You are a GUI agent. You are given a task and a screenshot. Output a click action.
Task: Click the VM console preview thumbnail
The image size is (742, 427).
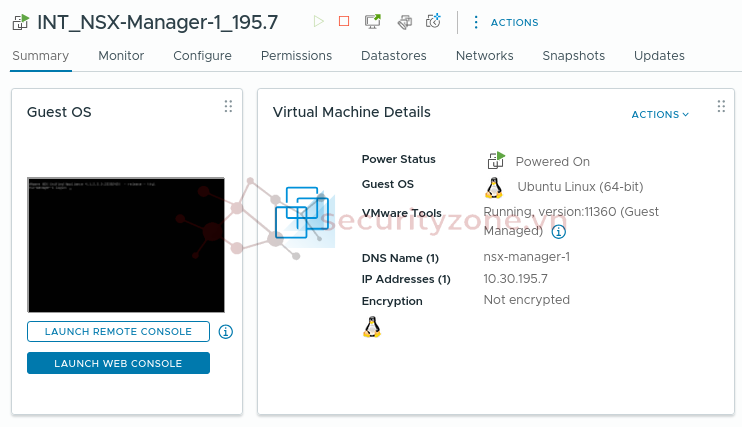pos(126,245)
